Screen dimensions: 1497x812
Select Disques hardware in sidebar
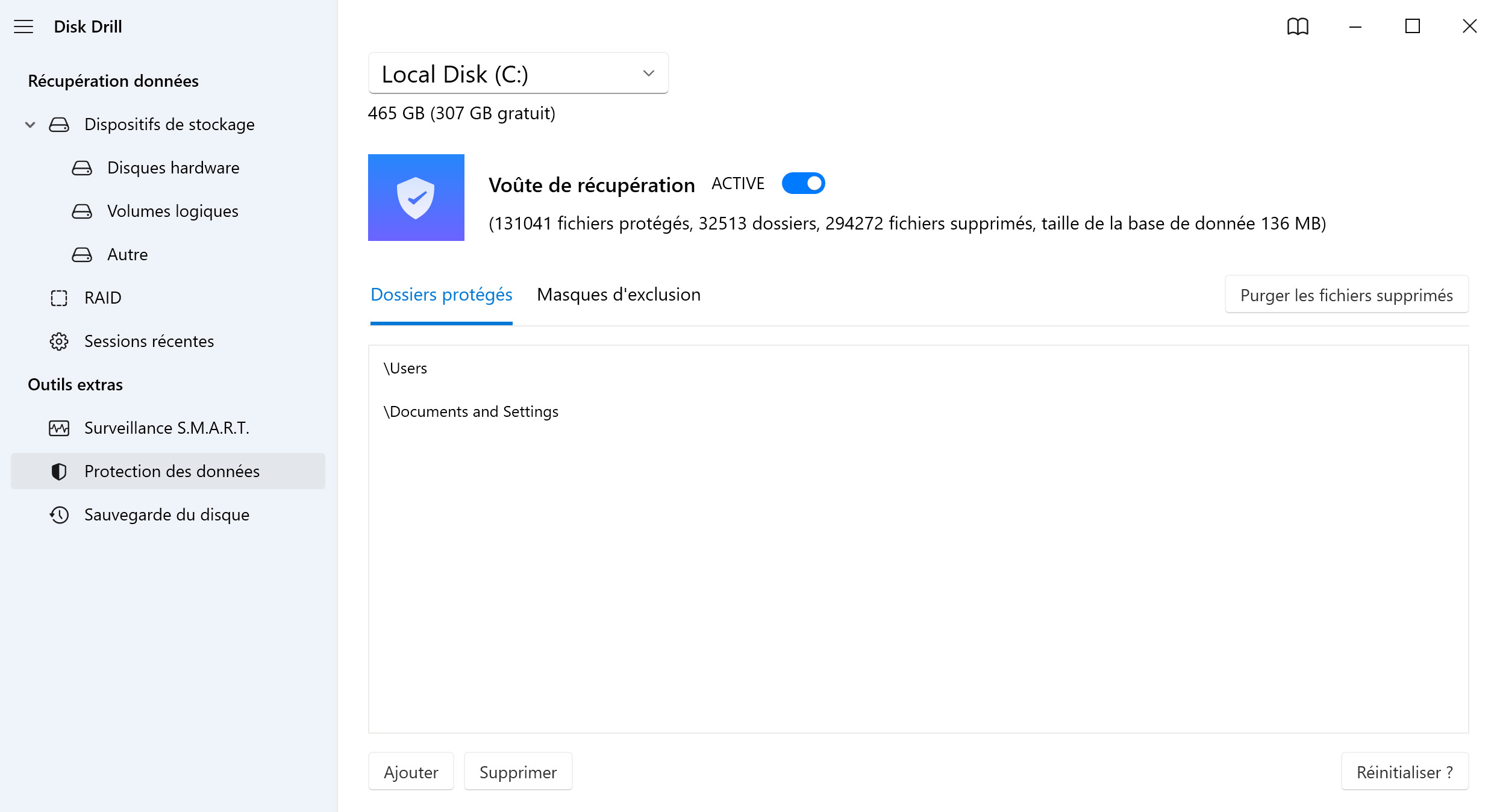(169, 168)
